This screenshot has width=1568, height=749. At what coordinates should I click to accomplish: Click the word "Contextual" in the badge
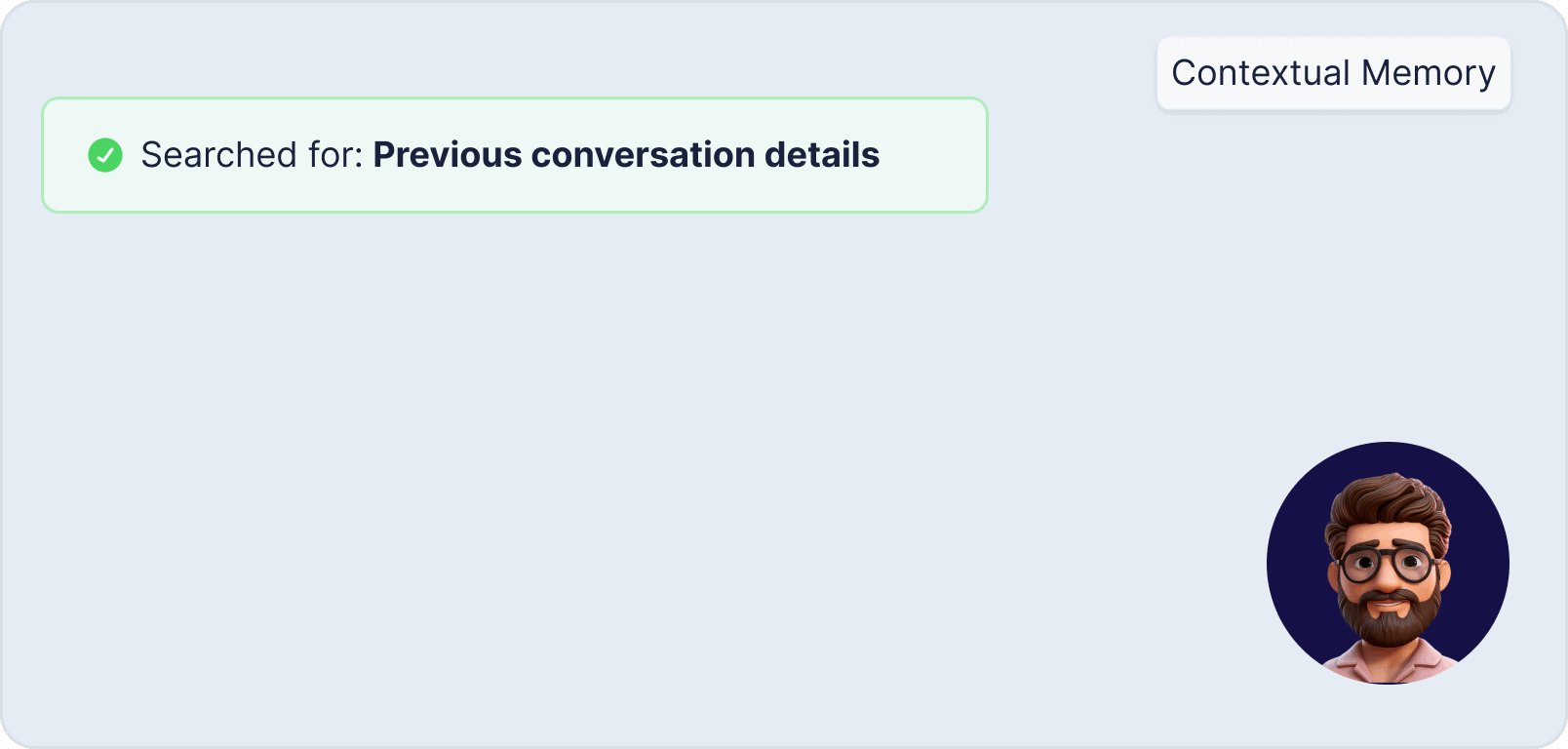pyautogui.click(x=1260, y=74)
